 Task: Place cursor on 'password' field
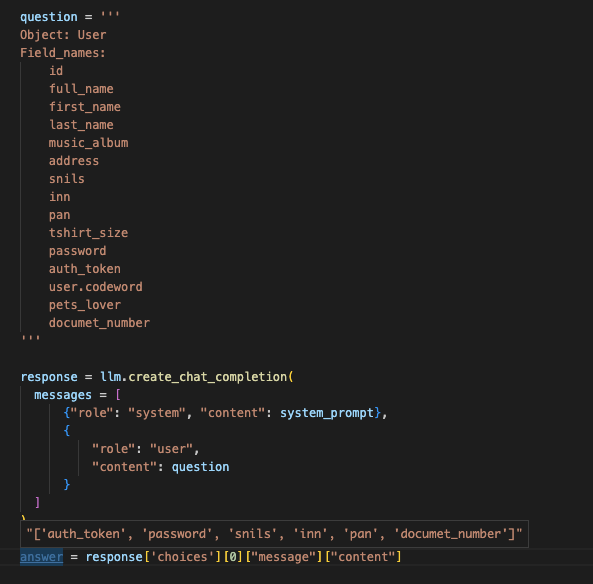coord(78,251)
